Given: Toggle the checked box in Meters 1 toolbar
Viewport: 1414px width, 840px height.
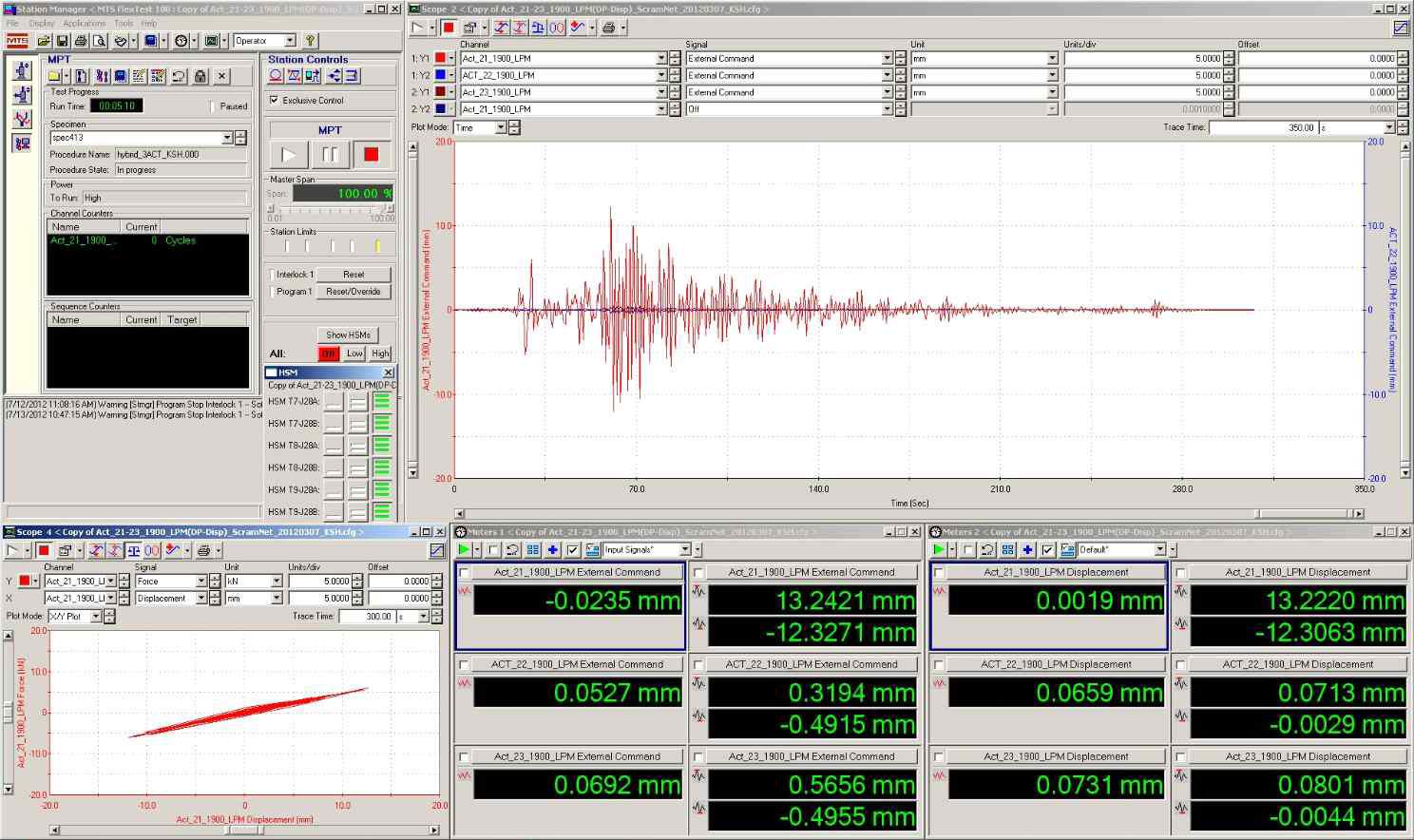Looking at the screenshot, I should tap(573, 549).
